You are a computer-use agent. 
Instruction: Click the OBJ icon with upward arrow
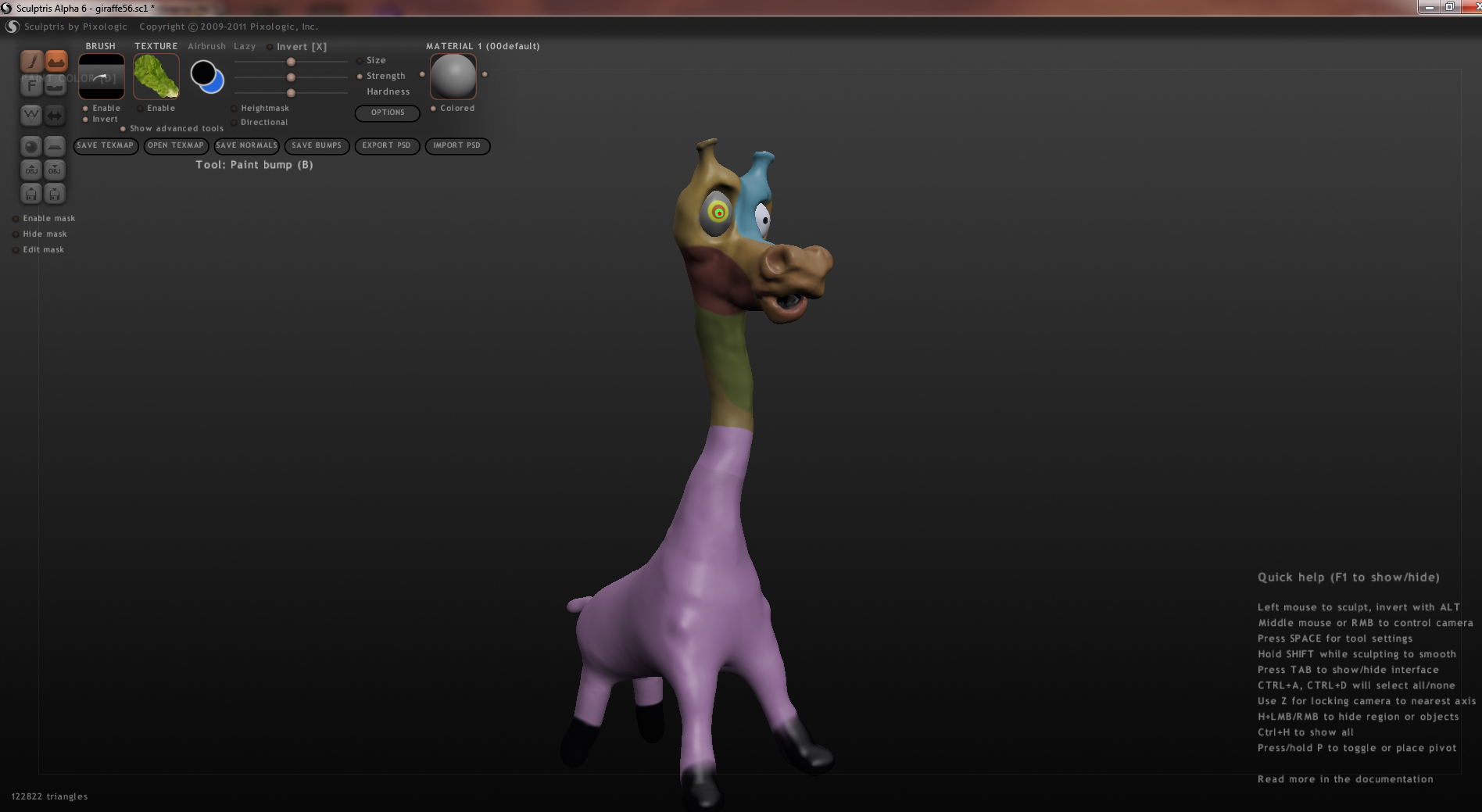point(31,170)
